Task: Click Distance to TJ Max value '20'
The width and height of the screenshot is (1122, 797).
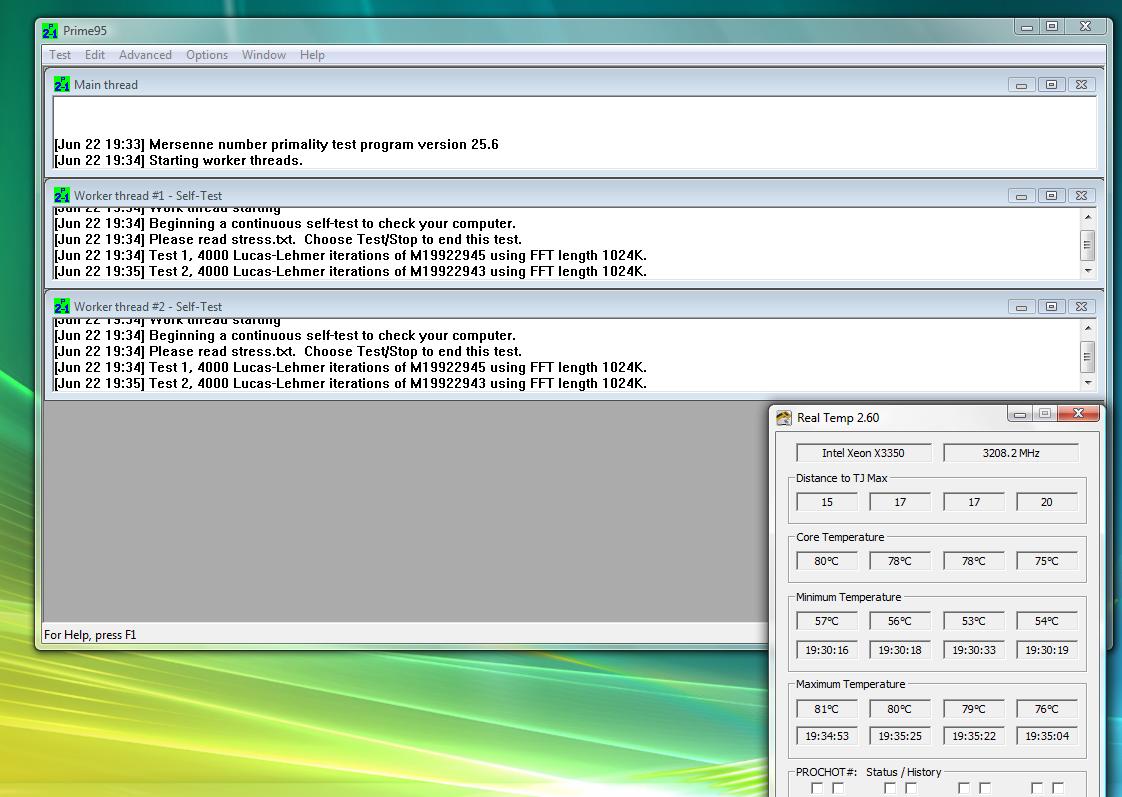Action: click(x=1046, y=502)
